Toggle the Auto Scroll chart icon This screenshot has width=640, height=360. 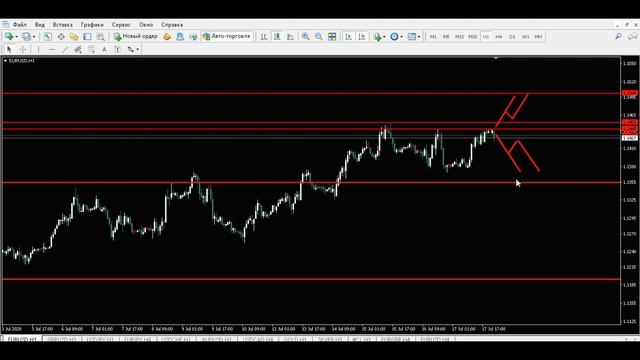point(348,37)
